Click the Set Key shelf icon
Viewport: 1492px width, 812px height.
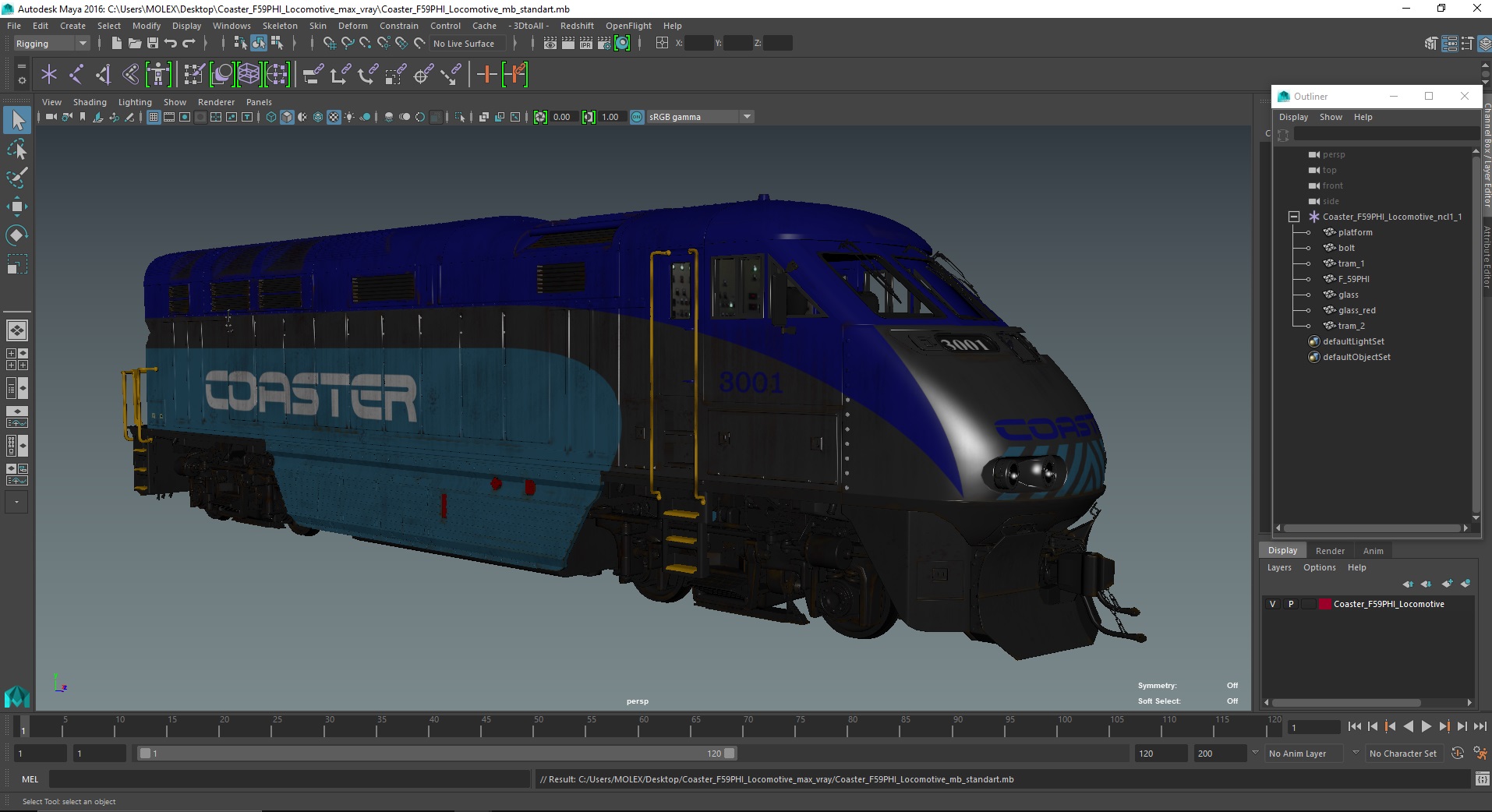(487, 75)
